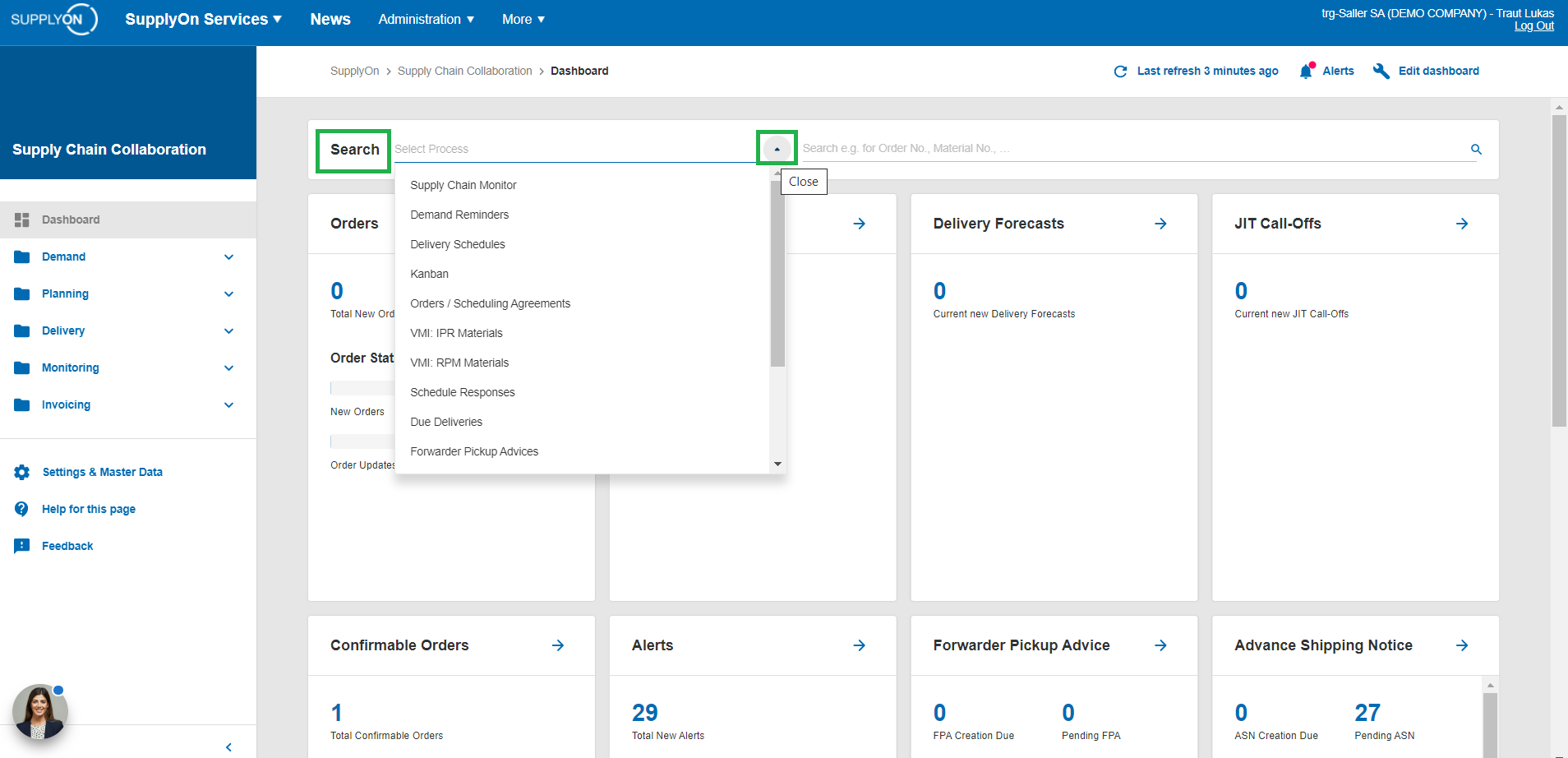Open the assistant avatar chat
1568x758 pixels.
[x=39, y=711]
